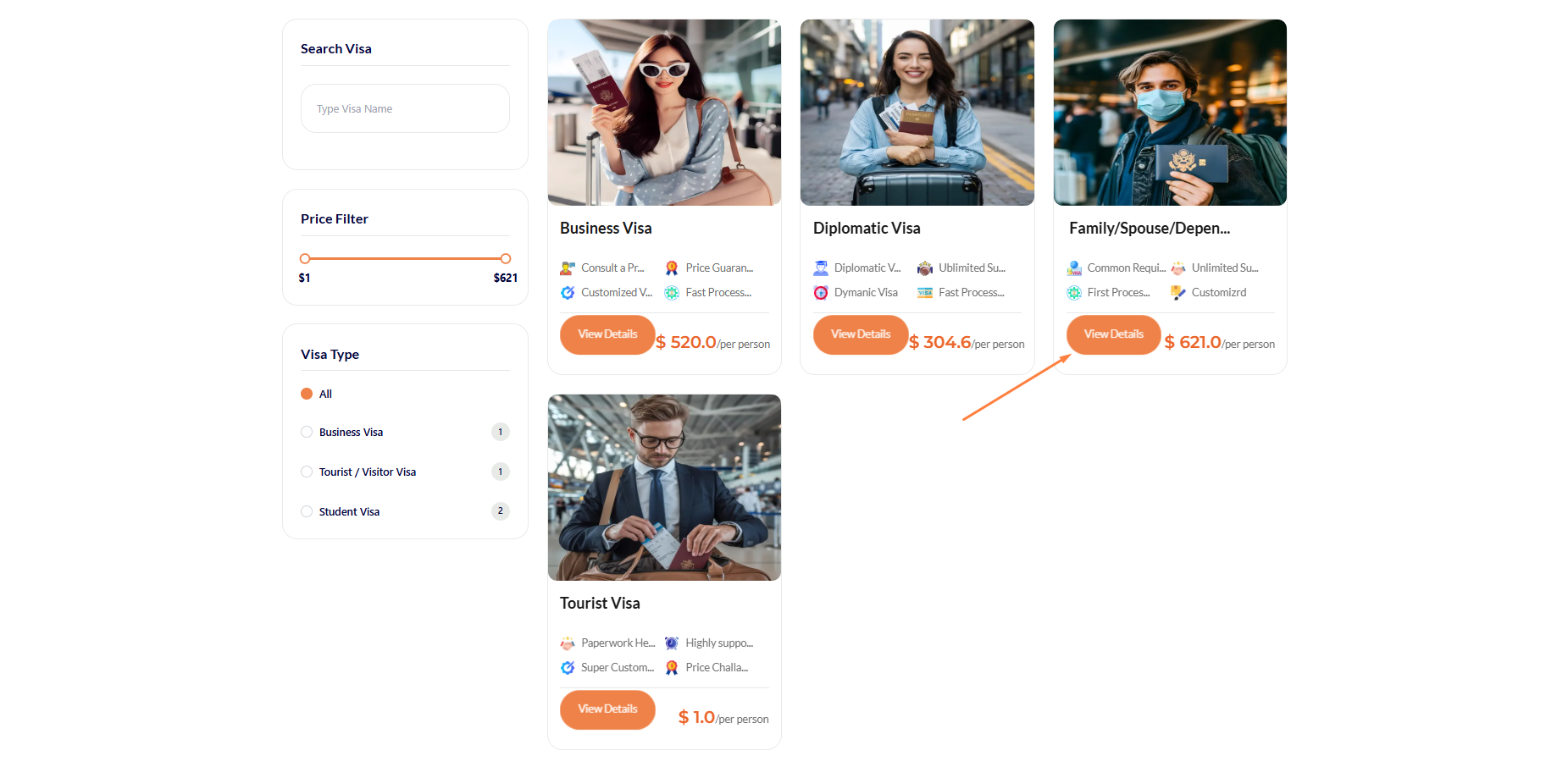This screenshot has height=767, width=1568.
Task: Select the Student Visa radio filter
Action: 307,511
